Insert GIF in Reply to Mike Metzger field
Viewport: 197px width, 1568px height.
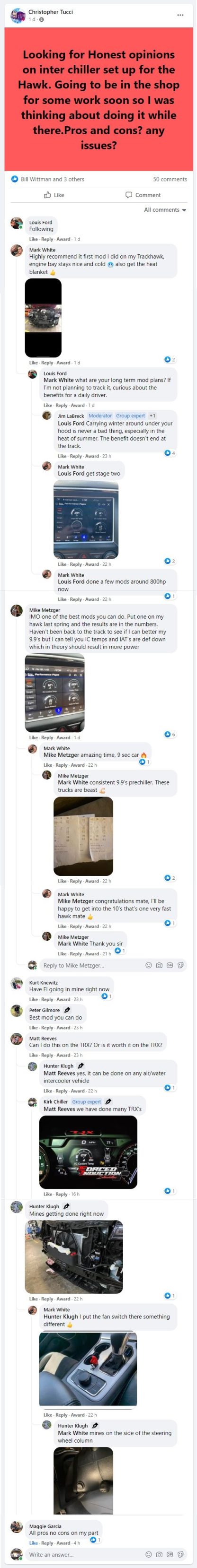[170, 965]
